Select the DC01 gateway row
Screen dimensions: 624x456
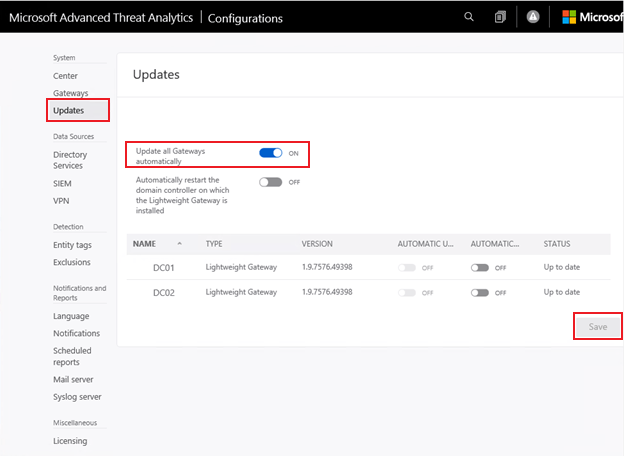pyautogui.click(x=165, y=267)
